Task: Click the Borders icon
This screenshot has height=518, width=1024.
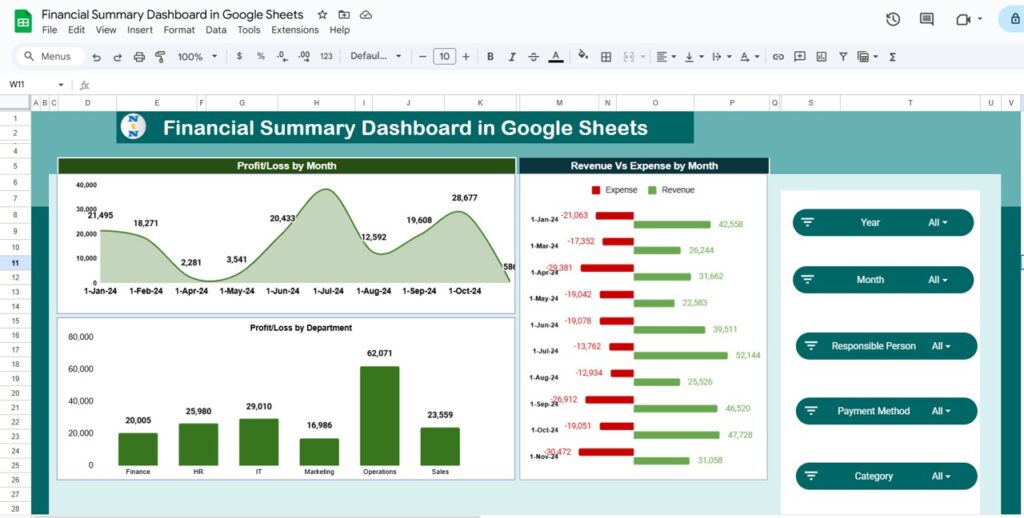Action: (x=606, y=57)
